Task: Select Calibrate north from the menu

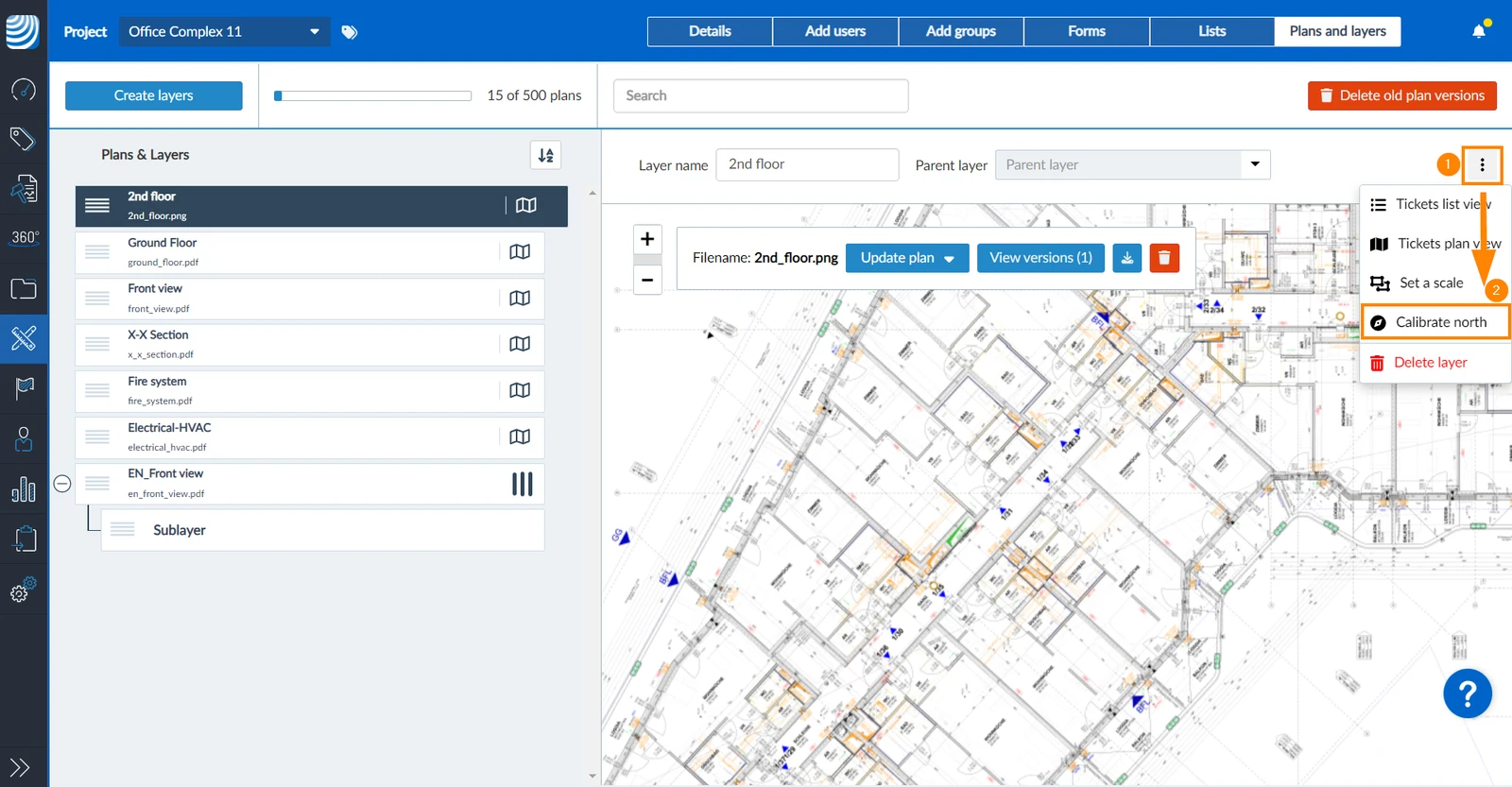Action: click(1435, 322)
